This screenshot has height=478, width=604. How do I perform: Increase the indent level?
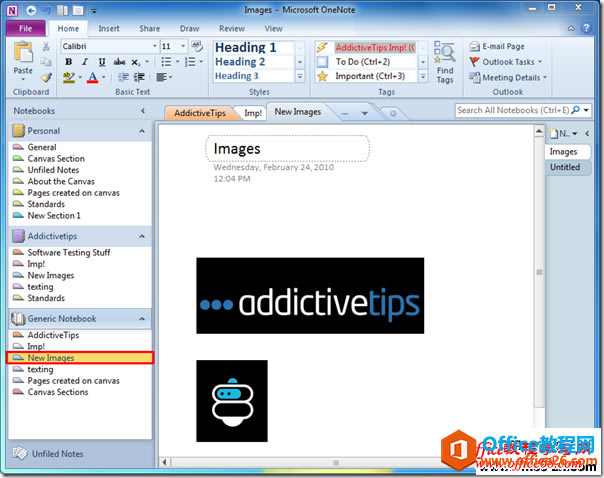coord(139,77)
